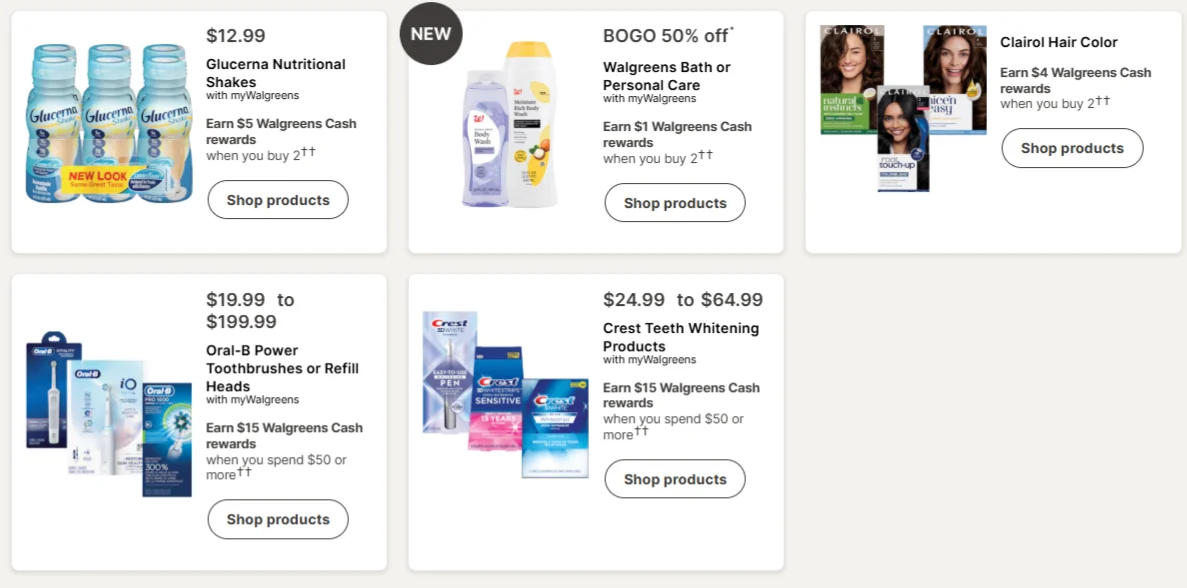Open the Walgreens body wash bottles image
The height and width of the screenshot is (588, 1187).
(x=510, y=125)
